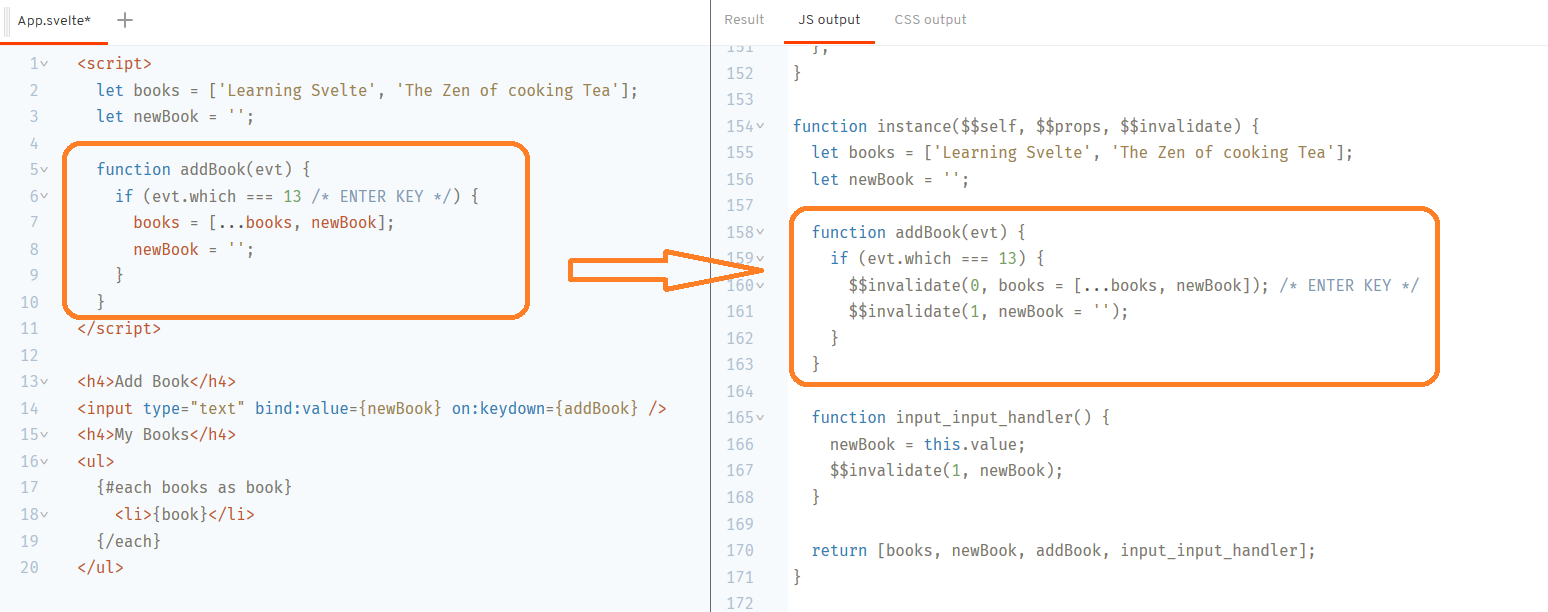The width and height of the screenshot is (1548, 612).
Task: Select the App.svelte file tab
Action: [54, 19]
